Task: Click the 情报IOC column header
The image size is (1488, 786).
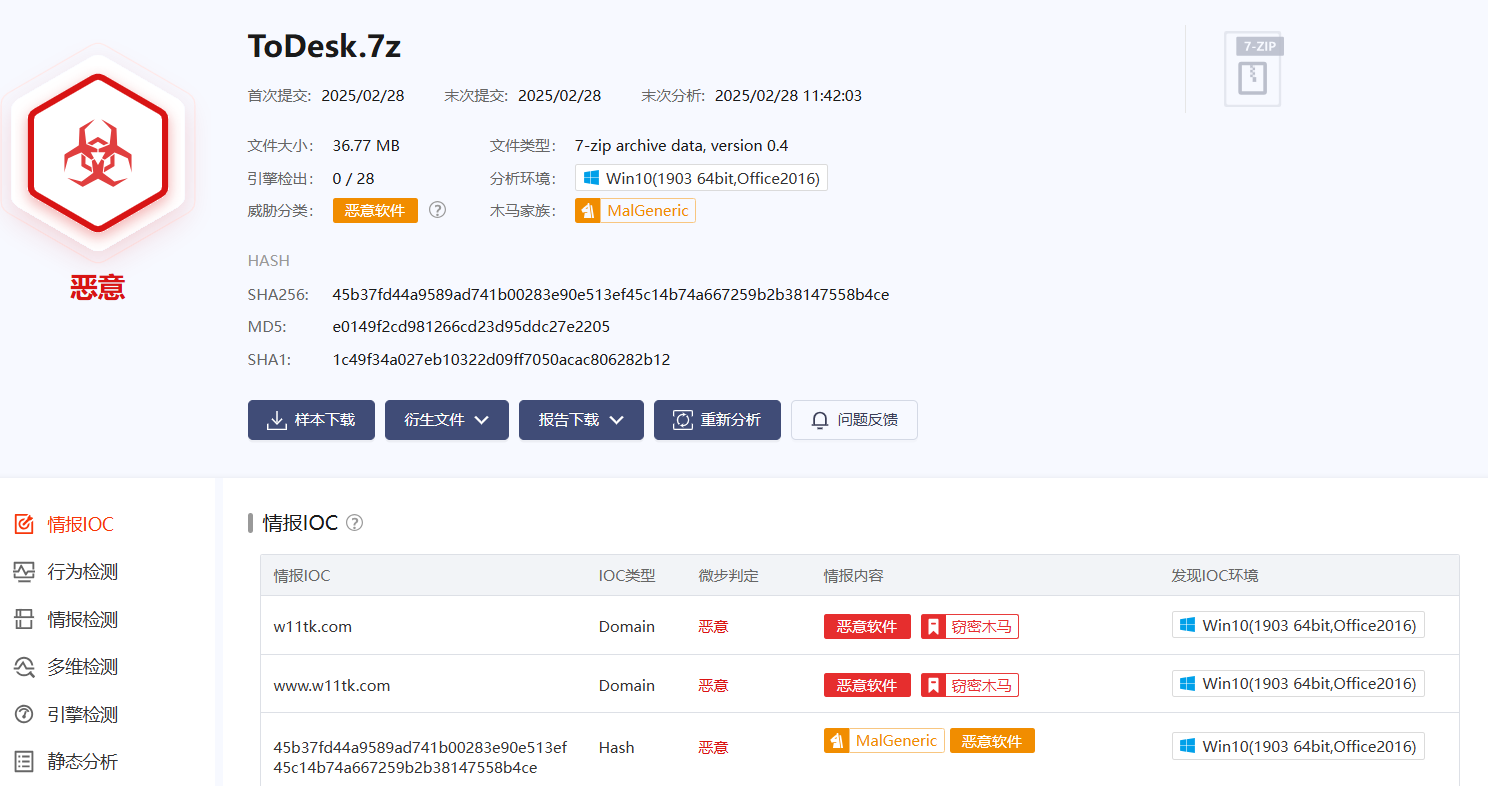Action: [x=302, y=575]
